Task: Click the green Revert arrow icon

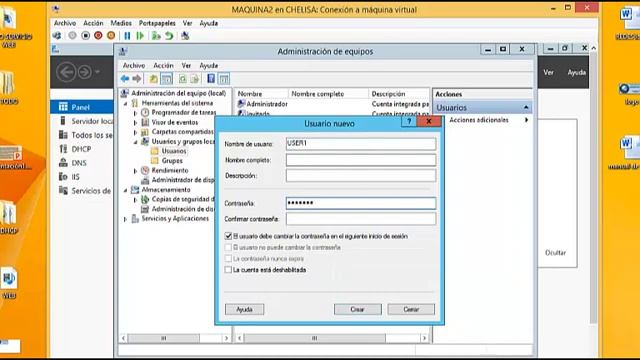Action: coord(169,36)
